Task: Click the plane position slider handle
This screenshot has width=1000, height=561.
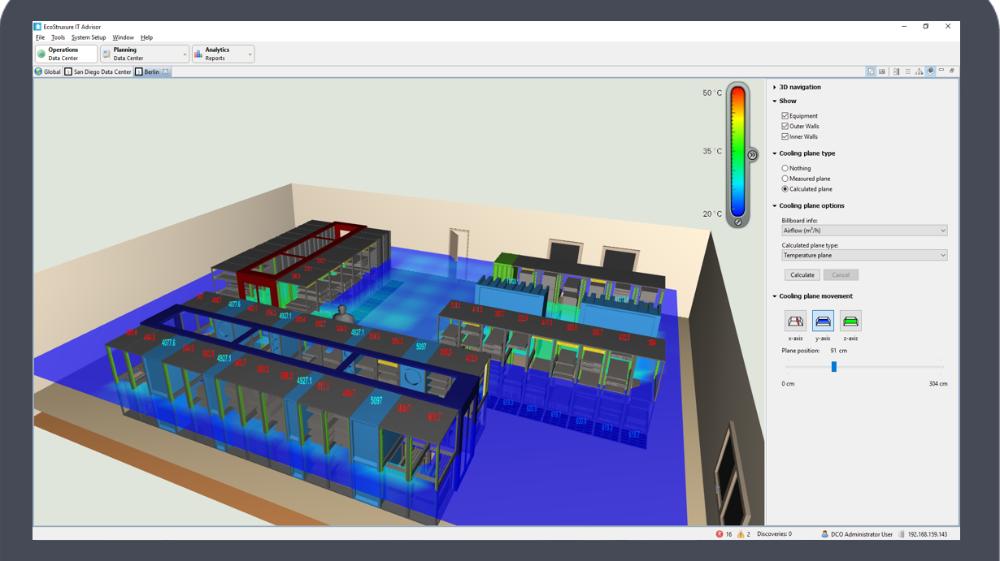Action: tap(834, 367)
